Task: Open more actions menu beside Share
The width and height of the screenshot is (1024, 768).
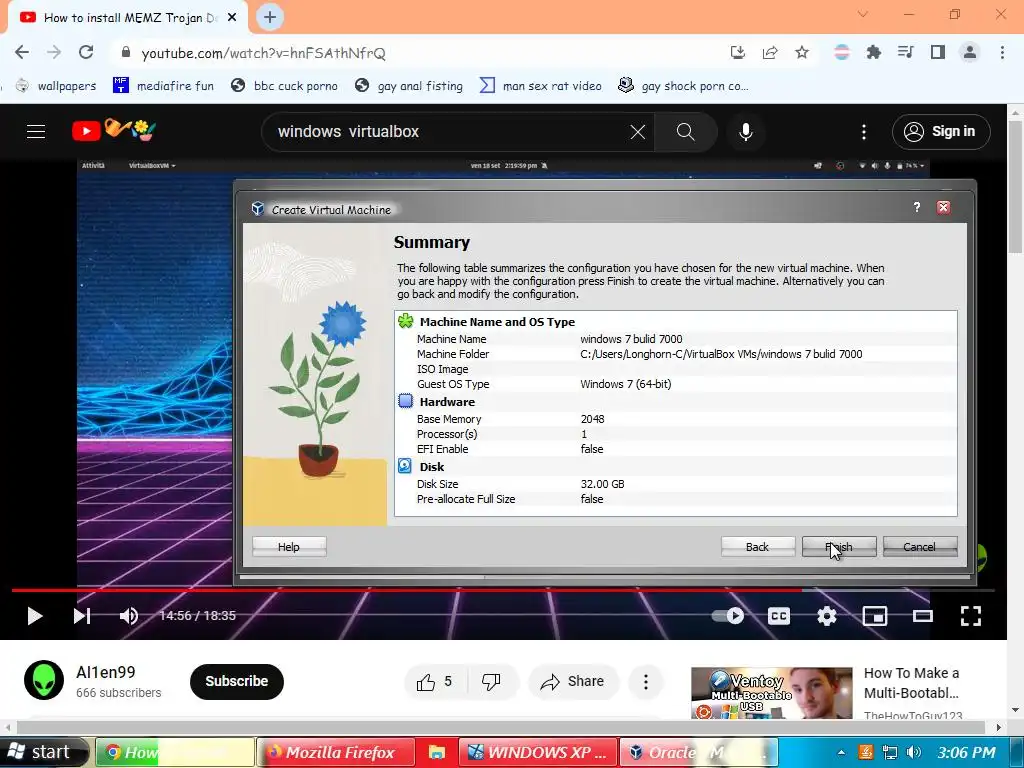Action: point(646,682)
